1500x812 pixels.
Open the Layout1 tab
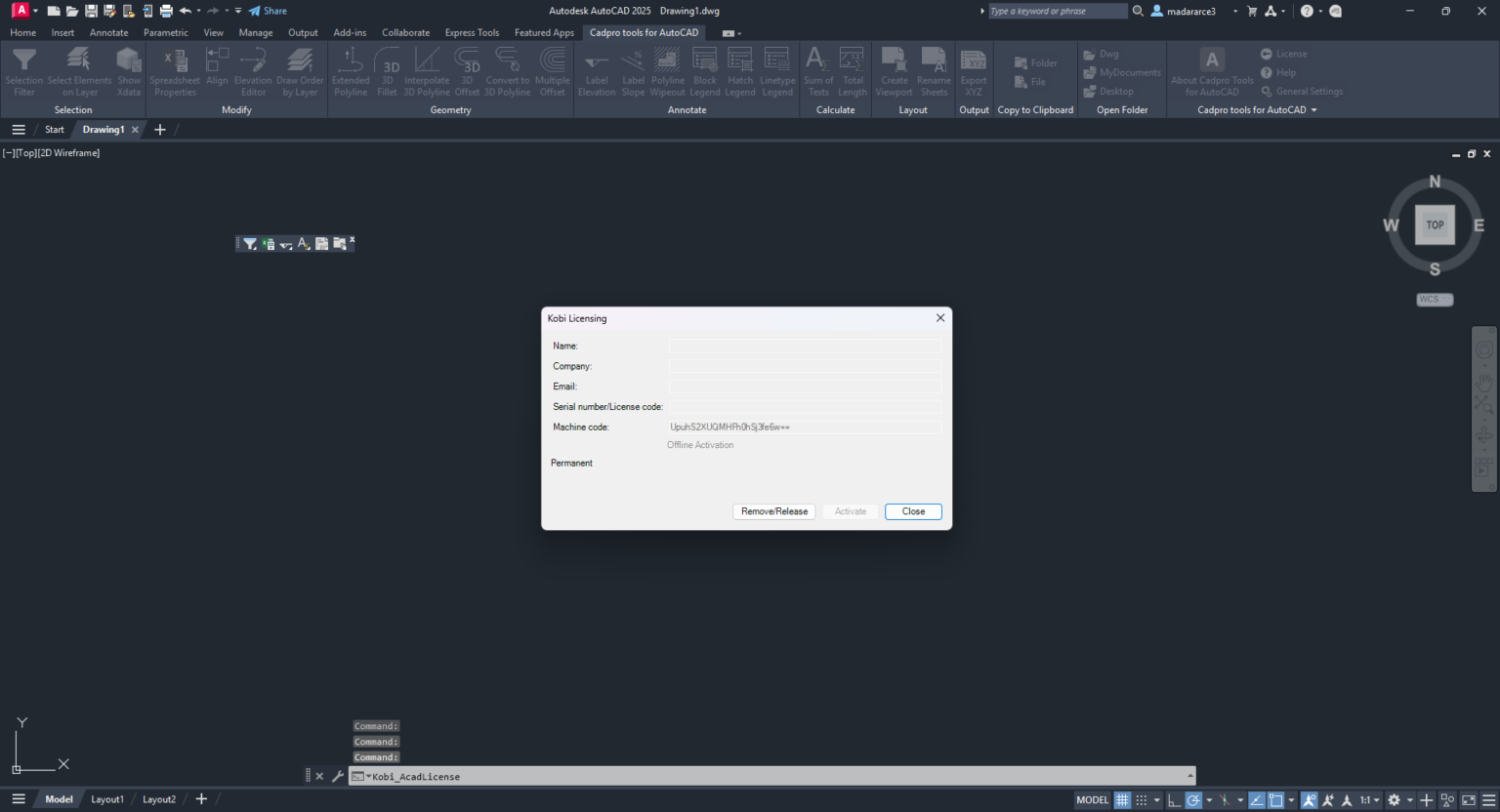107,798
